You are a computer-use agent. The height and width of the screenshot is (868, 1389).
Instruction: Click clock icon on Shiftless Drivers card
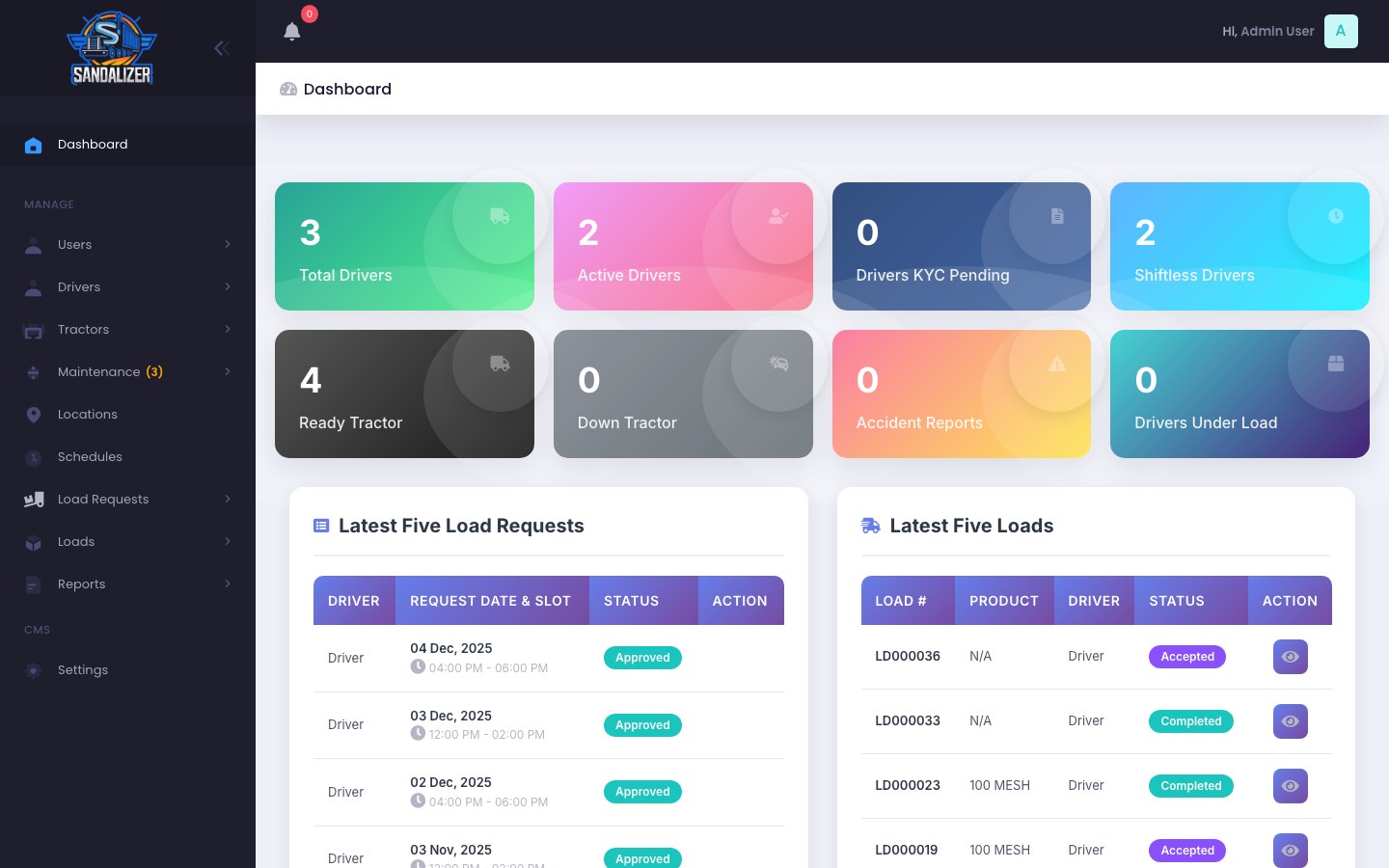coord(1336,216)
